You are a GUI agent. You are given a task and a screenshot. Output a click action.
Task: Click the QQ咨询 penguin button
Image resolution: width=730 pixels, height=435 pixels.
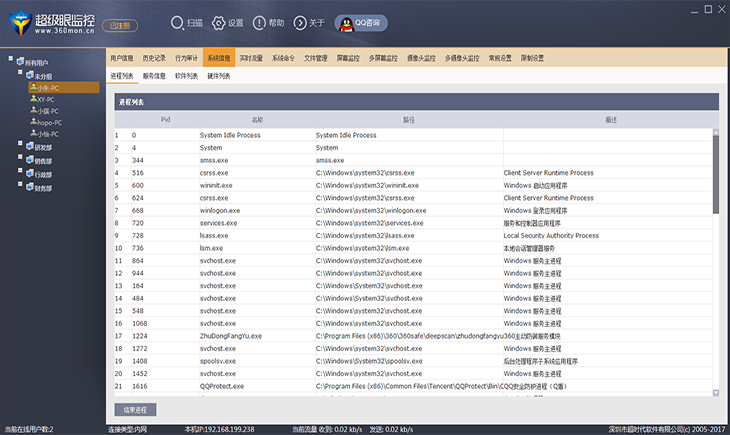361,22
